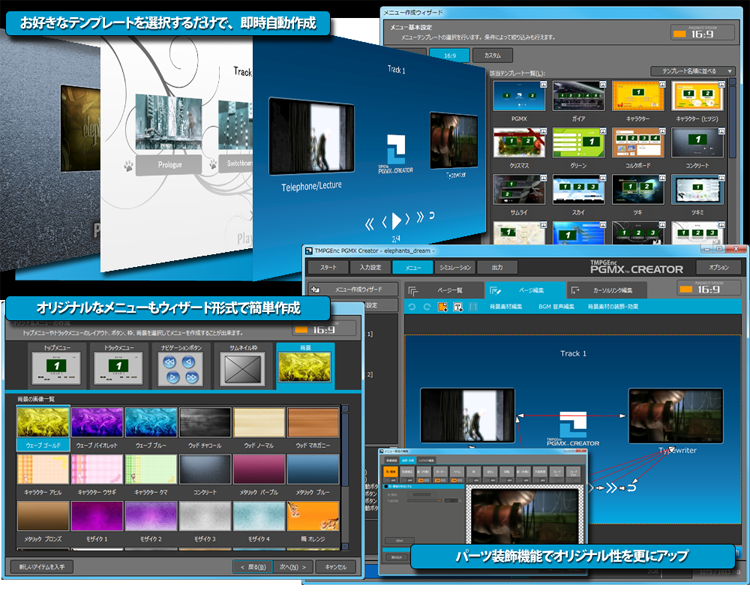Pick ウッド マホガニー background
Image resolution: width=750 pixels, height=600 pixels.
(x=313, y=428)
